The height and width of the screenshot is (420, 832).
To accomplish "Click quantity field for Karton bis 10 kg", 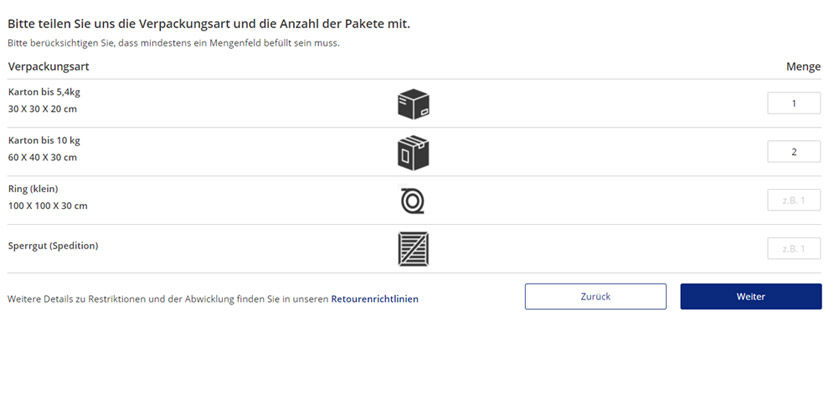I will 794,152.
